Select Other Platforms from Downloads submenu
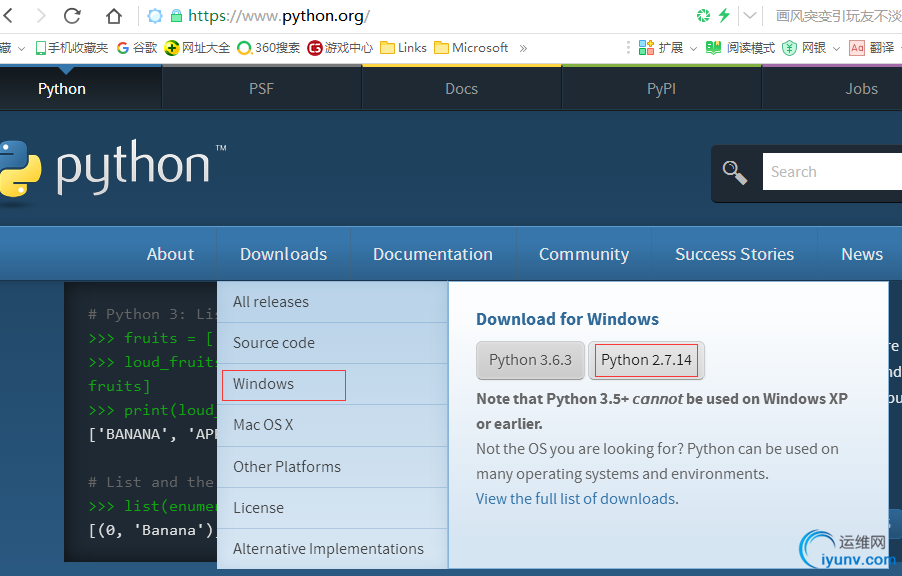This screenshot has height=576, width=902. click(x=332, y=467)
